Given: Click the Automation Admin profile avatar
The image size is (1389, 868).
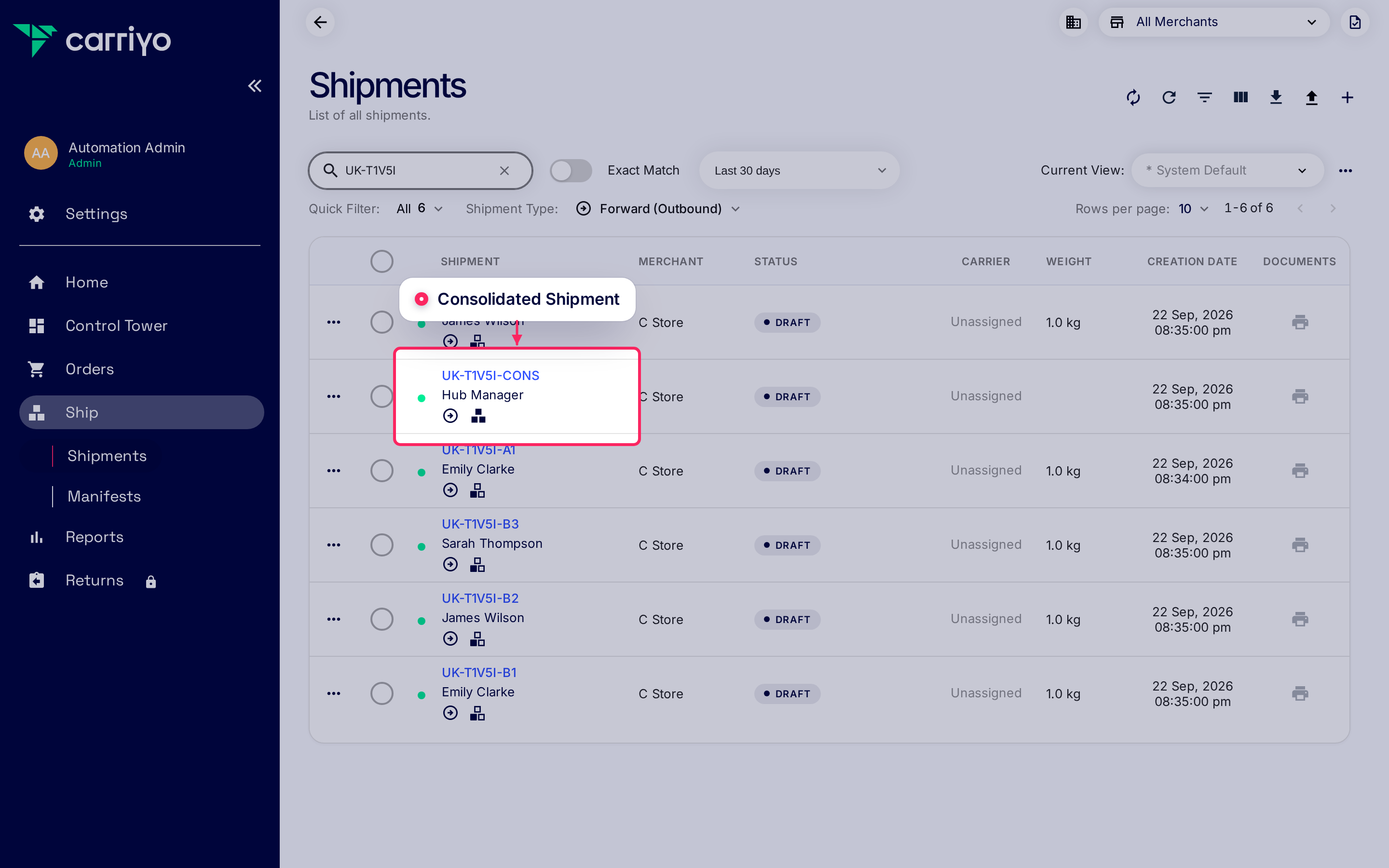Looking at the screenshot, I should (41, 153).
